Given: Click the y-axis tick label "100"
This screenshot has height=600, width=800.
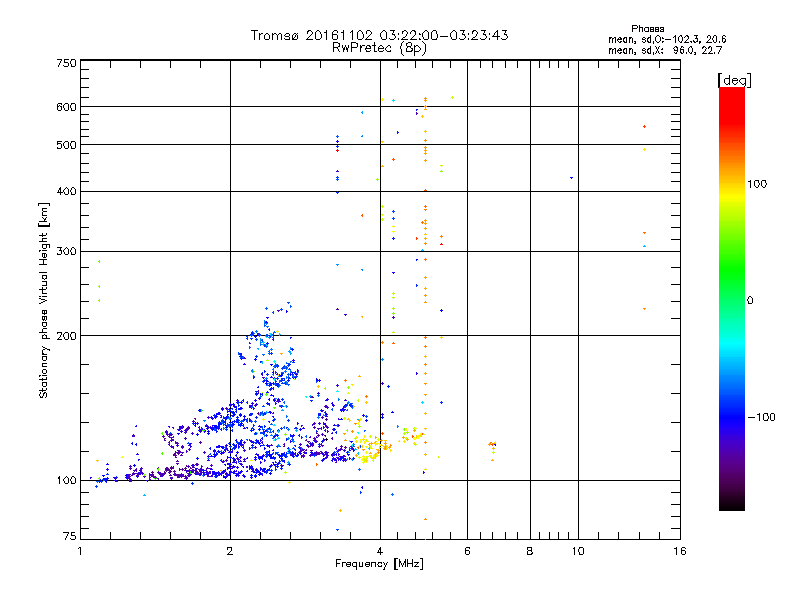Looking at the screenshot, I should coord(67,481).
